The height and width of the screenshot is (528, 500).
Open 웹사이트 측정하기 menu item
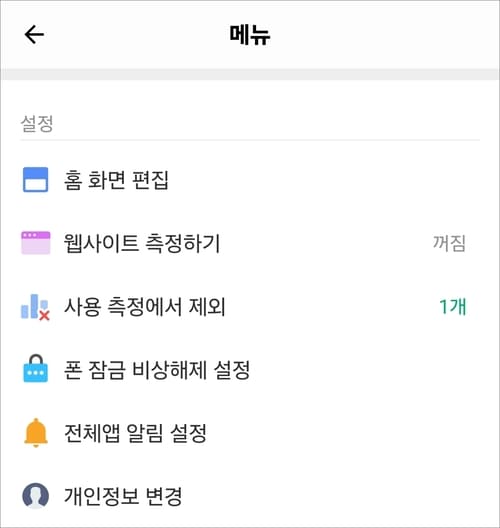pos(250,243)
